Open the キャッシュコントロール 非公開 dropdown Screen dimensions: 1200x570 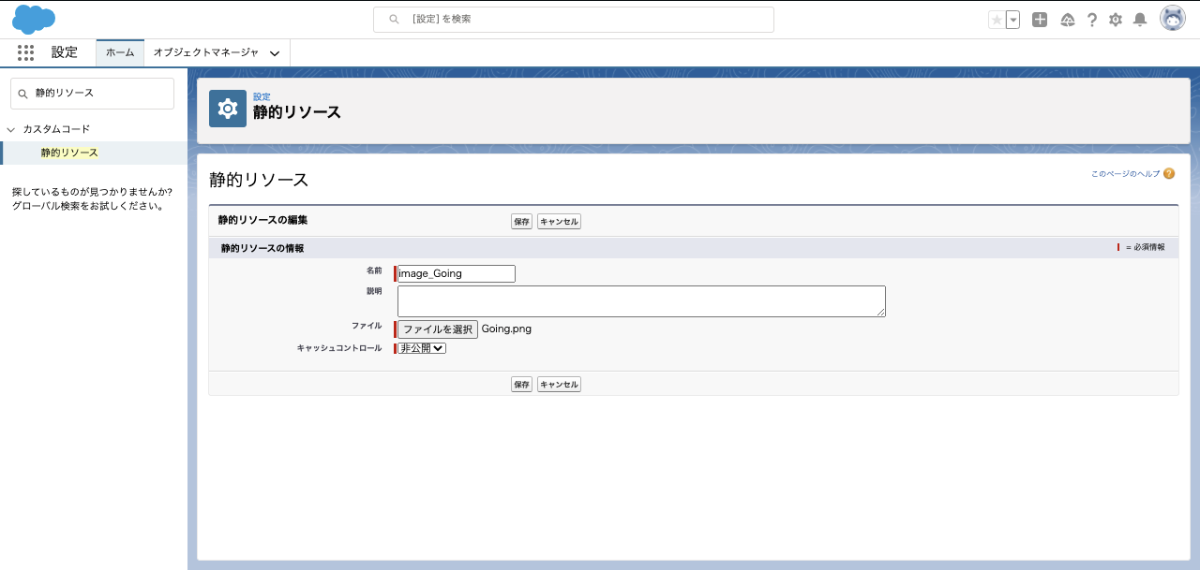pyautogui.click(x=421, y=348)
